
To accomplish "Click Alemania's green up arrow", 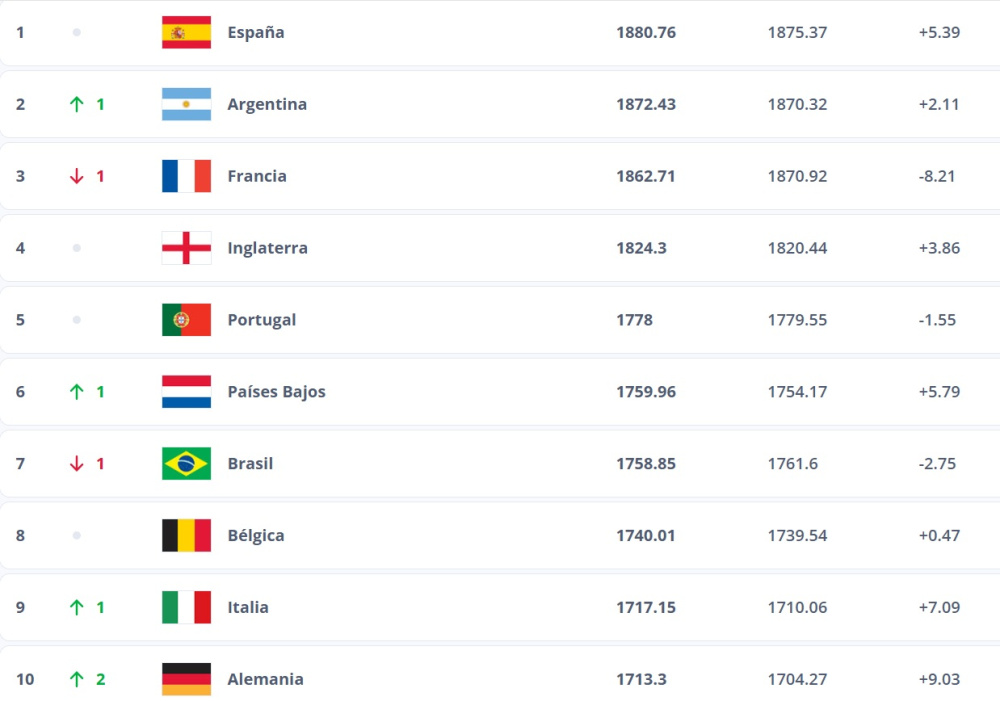I will (76, 679).
